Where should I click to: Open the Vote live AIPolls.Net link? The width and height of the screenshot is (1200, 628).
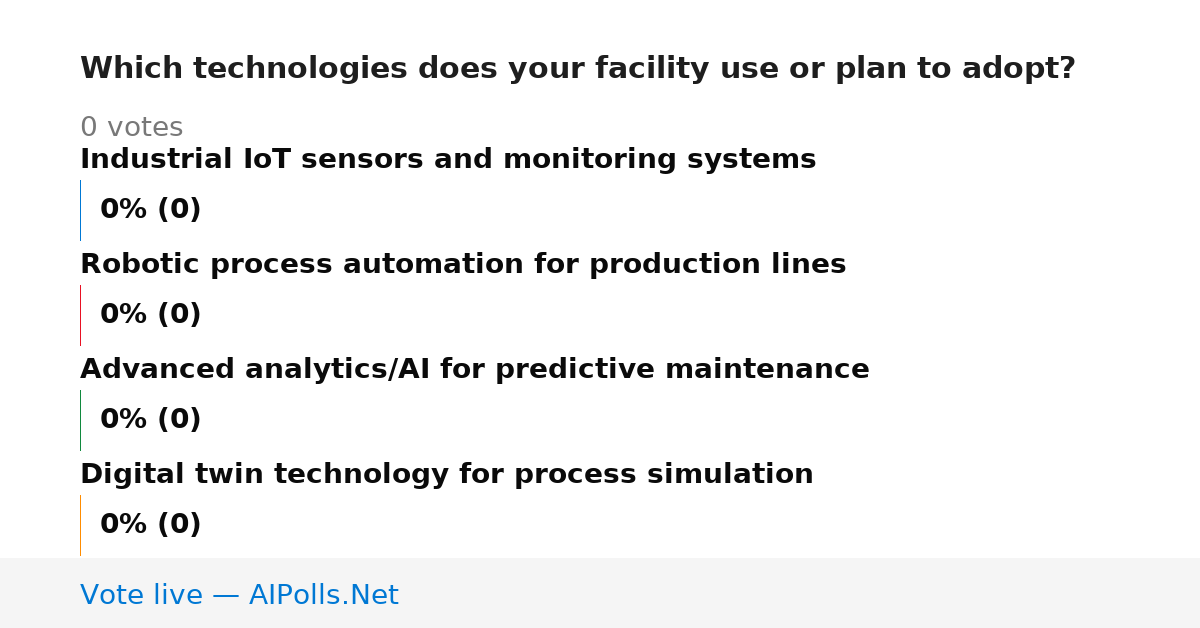[x=239, y=595]
